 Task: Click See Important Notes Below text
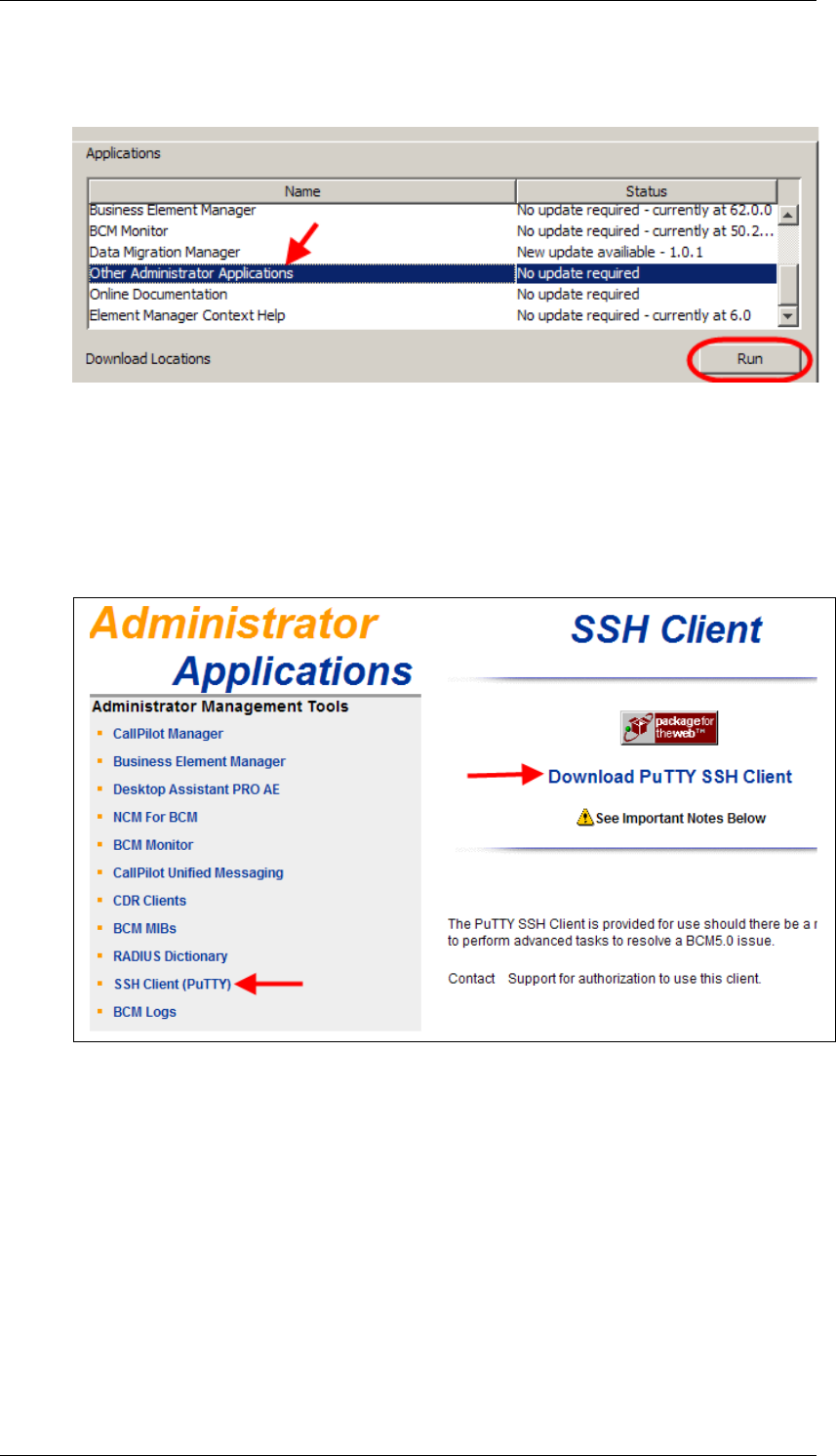[681, 819]
